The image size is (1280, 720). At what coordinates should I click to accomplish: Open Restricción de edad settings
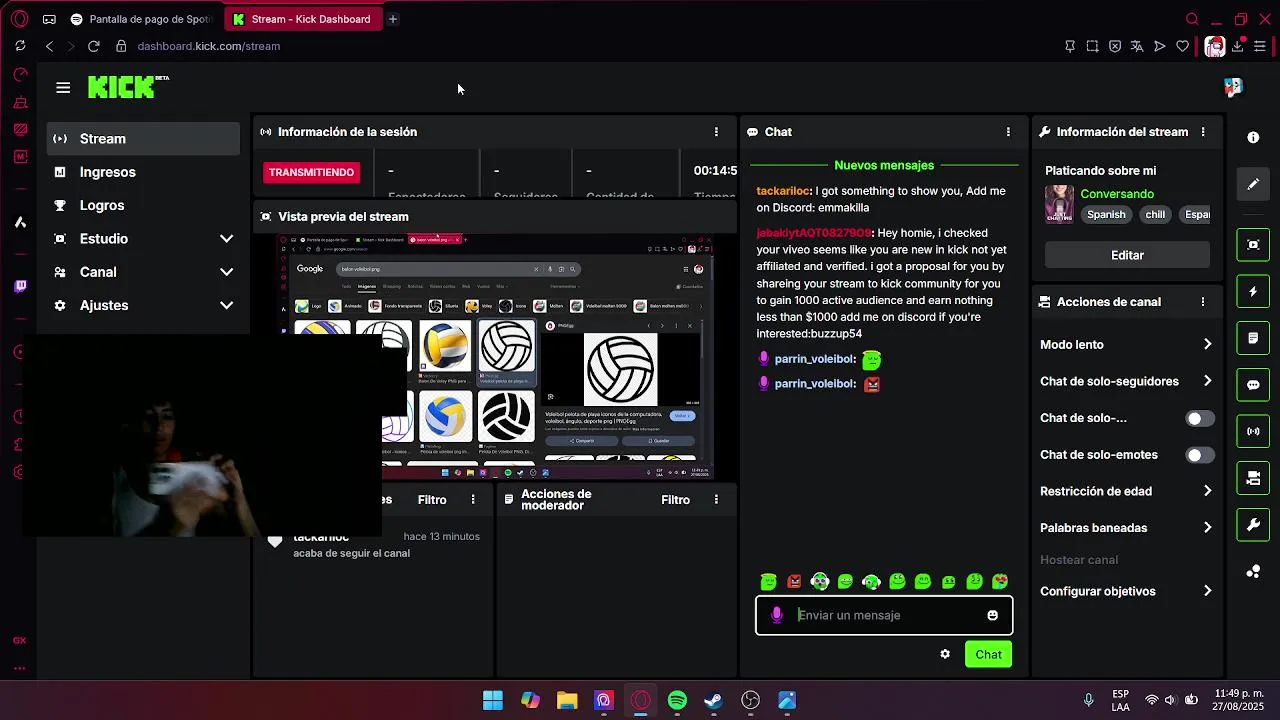(1126, 491)
